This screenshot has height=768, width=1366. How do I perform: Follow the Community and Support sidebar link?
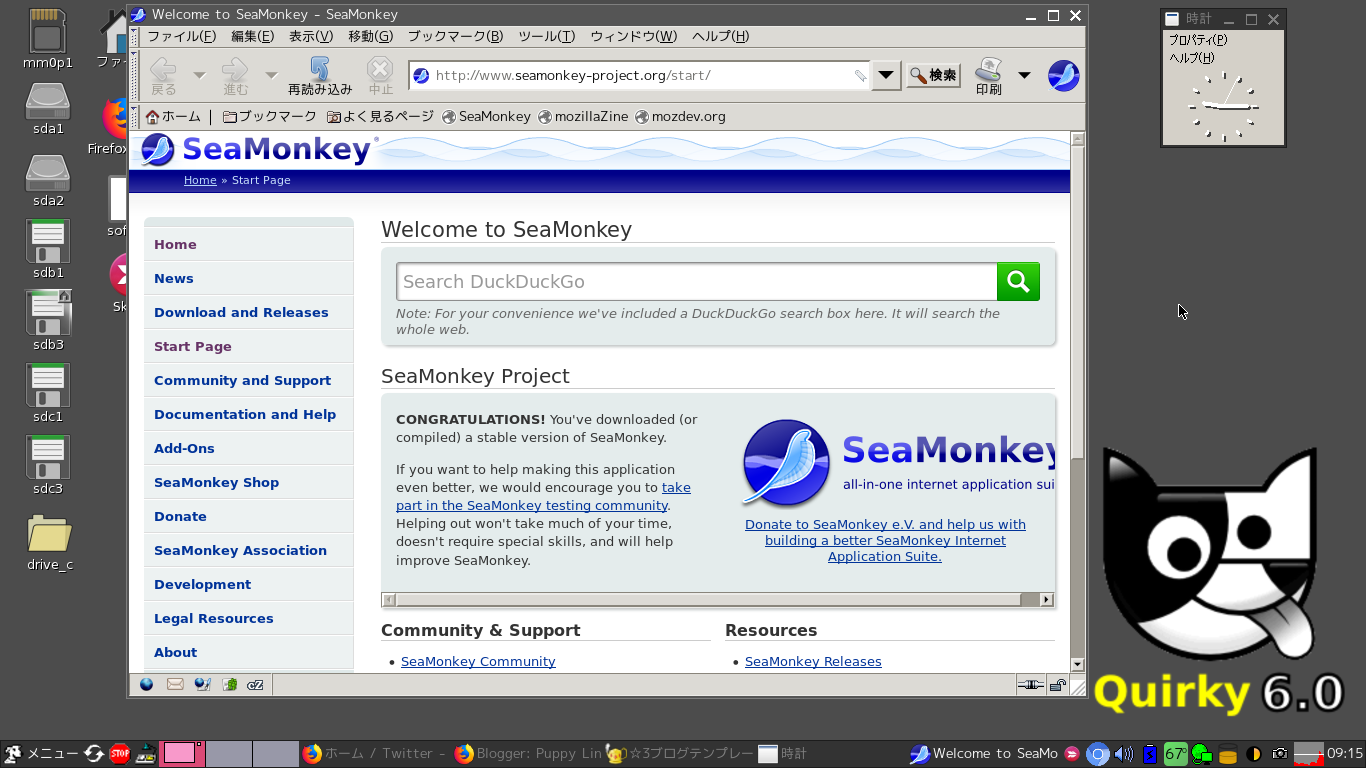point(242,381)
